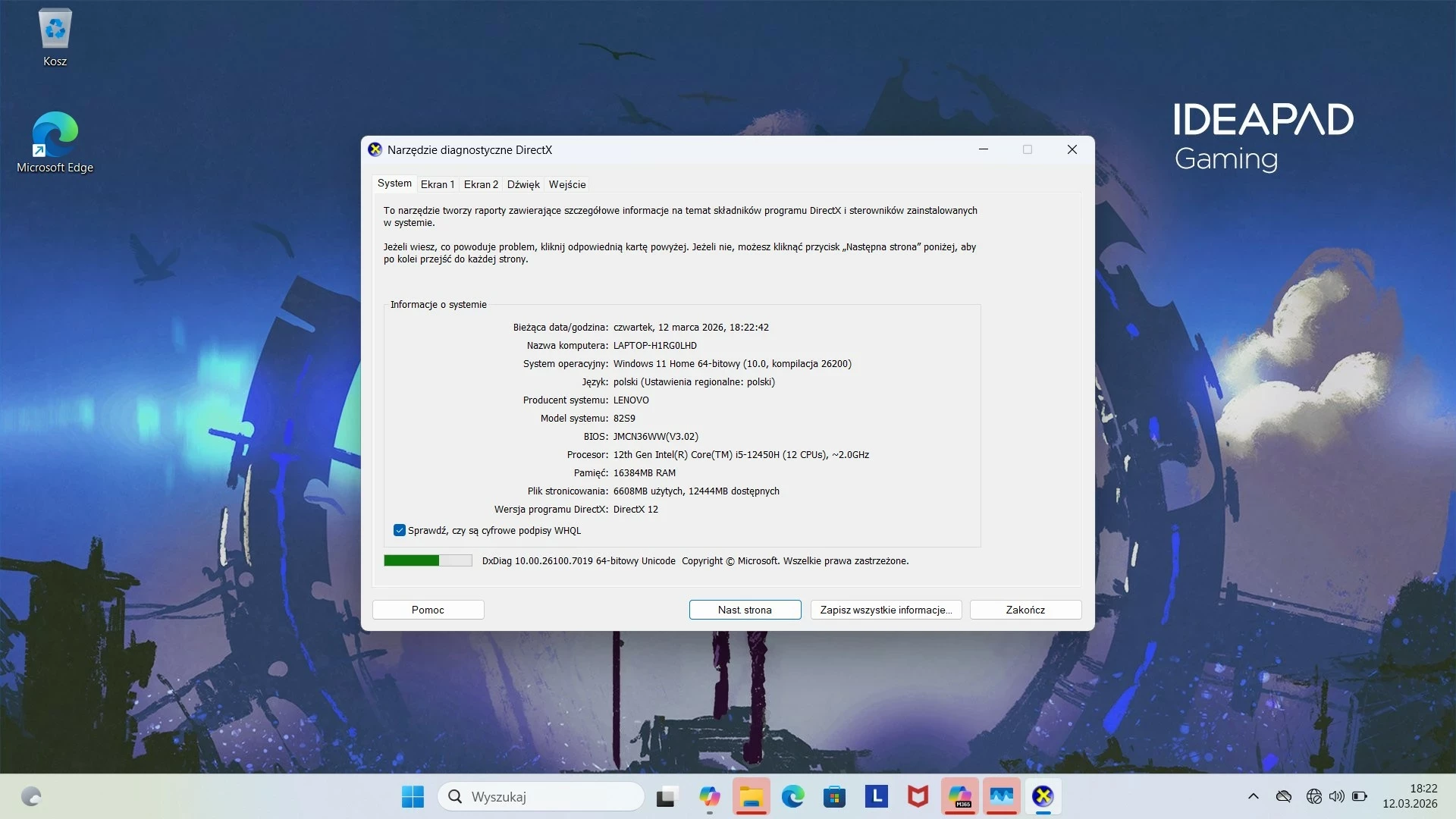Open the Windows Start menu
Image resolution: width=1456 pixels, height=819 pixels.
[413, 796]
